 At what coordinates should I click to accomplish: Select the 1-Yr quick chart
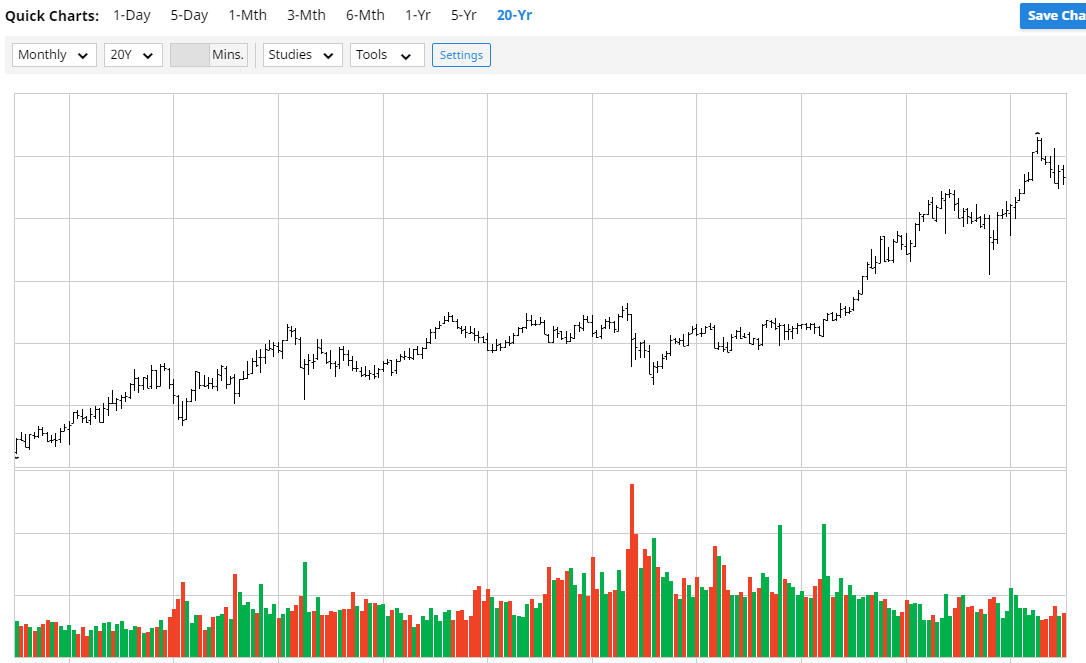(x=418, y=15)
